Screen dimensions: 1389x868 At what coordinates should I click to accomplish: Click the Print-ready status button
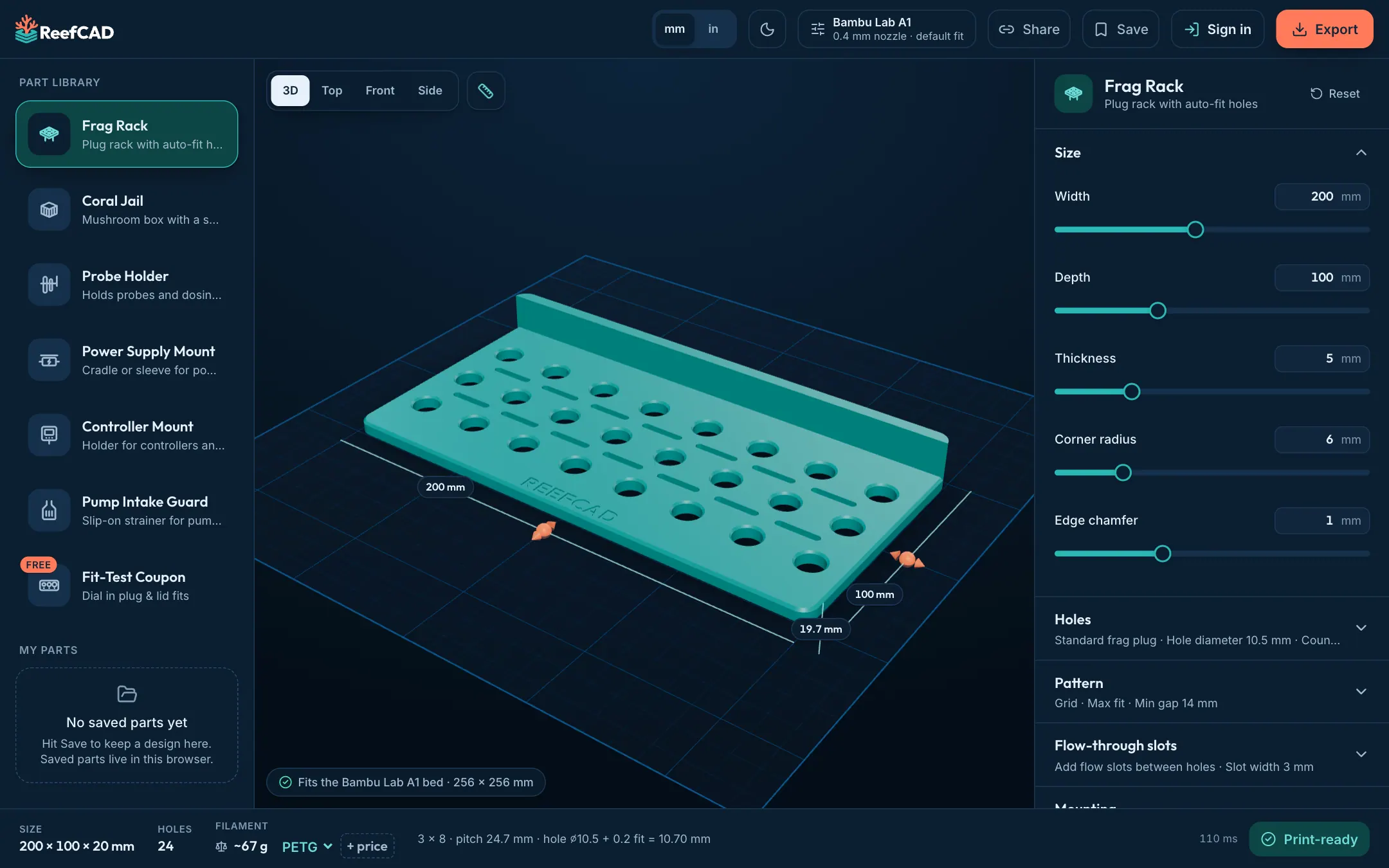(1309, 839)
